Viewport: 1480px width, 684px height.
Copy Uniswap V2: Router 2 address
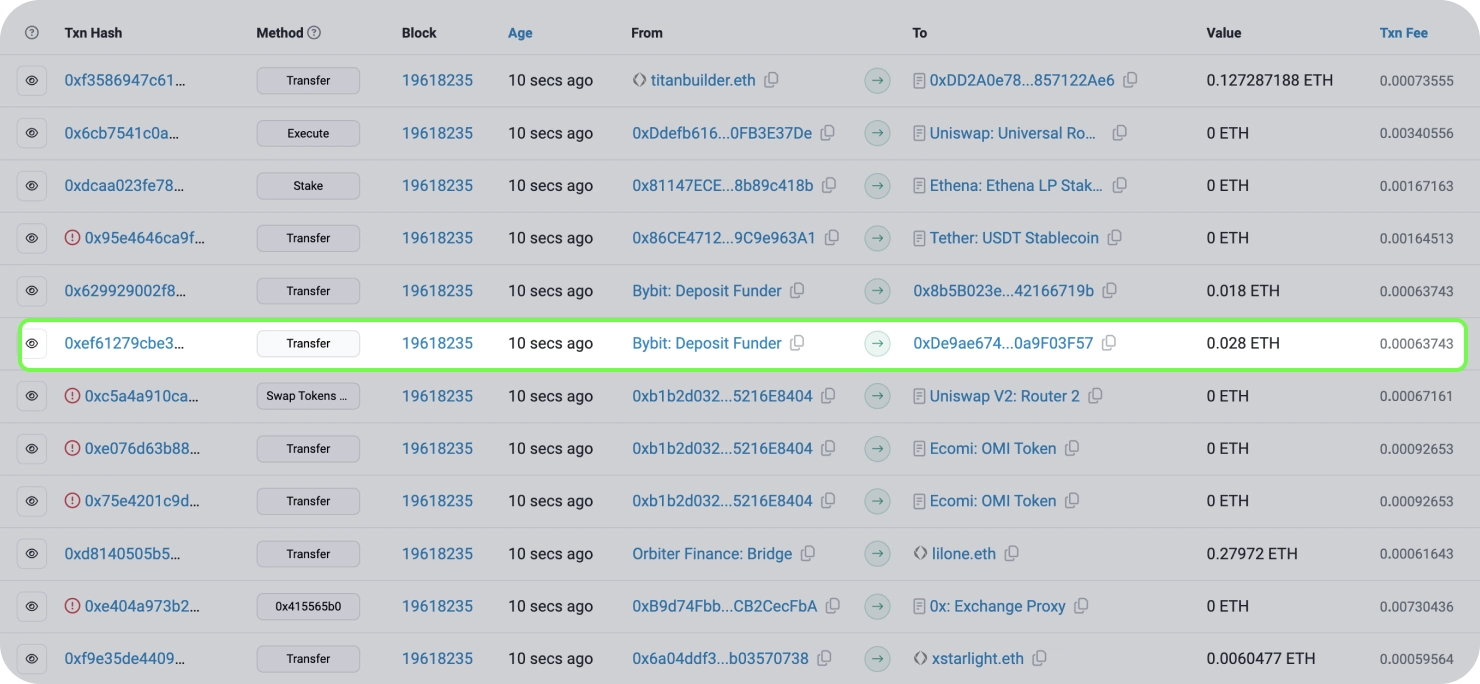click(x=1095, y=396)
